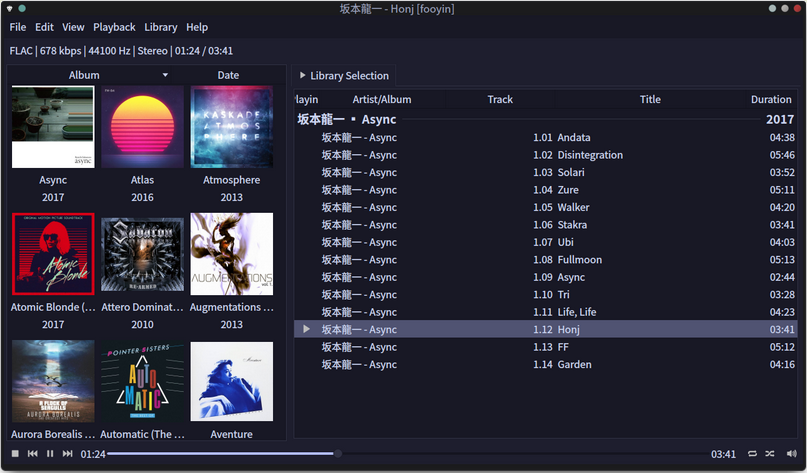Image resolution: width=807 pixels, height=473 pixels.
Task: Click the Title column header
Action: (650, 99)
